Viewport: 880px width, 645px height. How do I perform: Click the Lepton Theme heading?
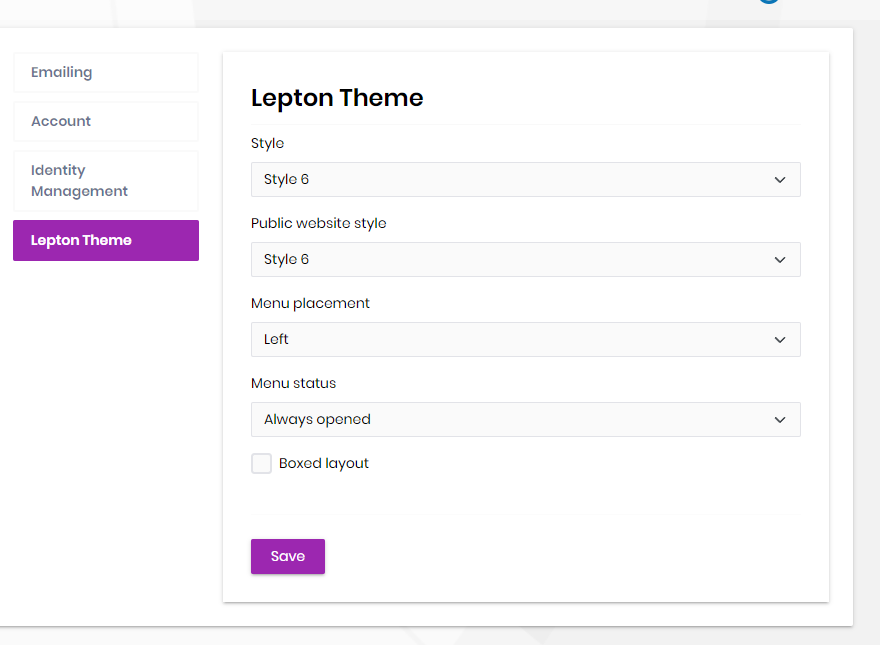point(337,98)
